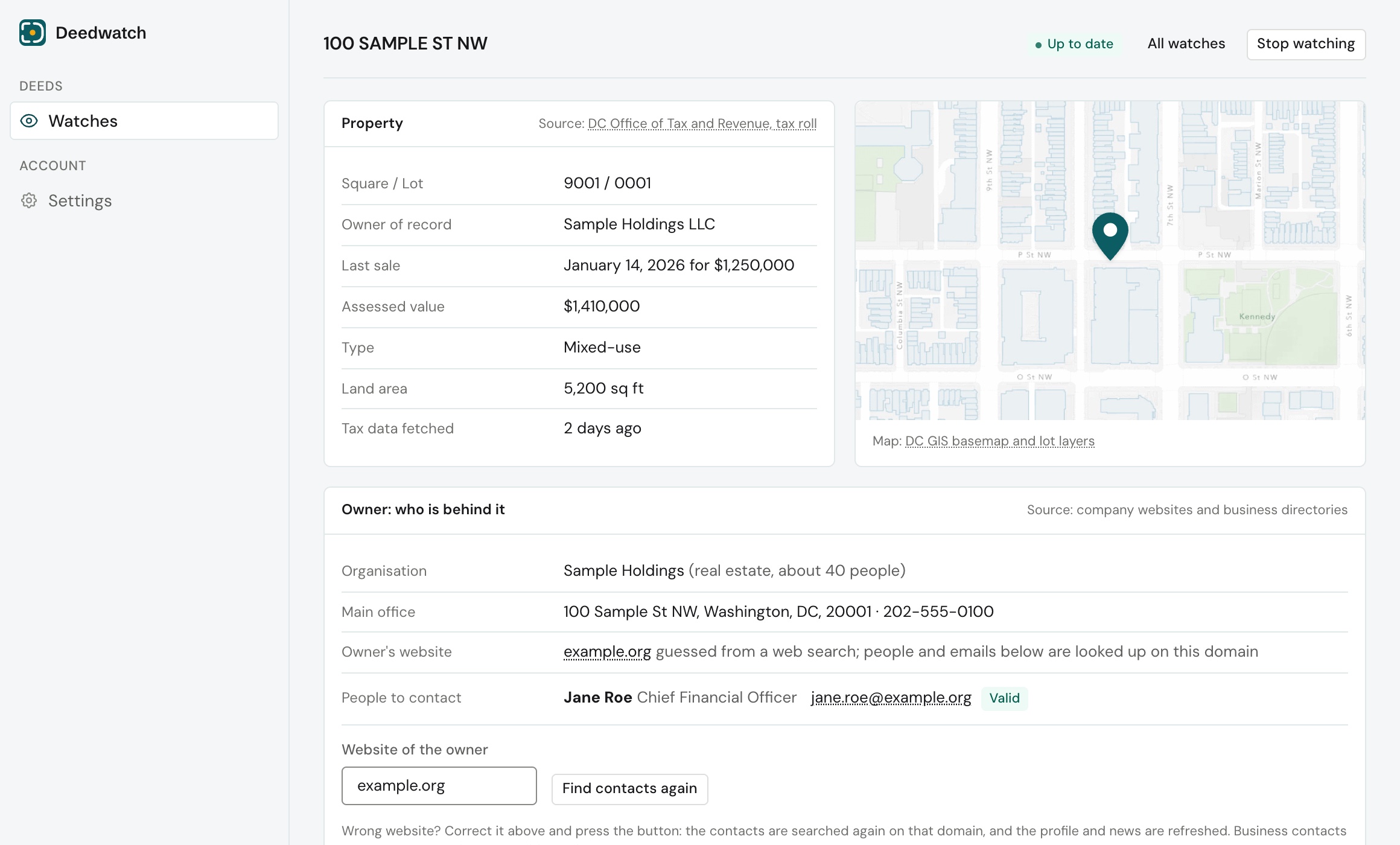Viewport: 1400px width, 845px height.
Task: Select the assessed value $1,410,000
Action: pos(602,306)
